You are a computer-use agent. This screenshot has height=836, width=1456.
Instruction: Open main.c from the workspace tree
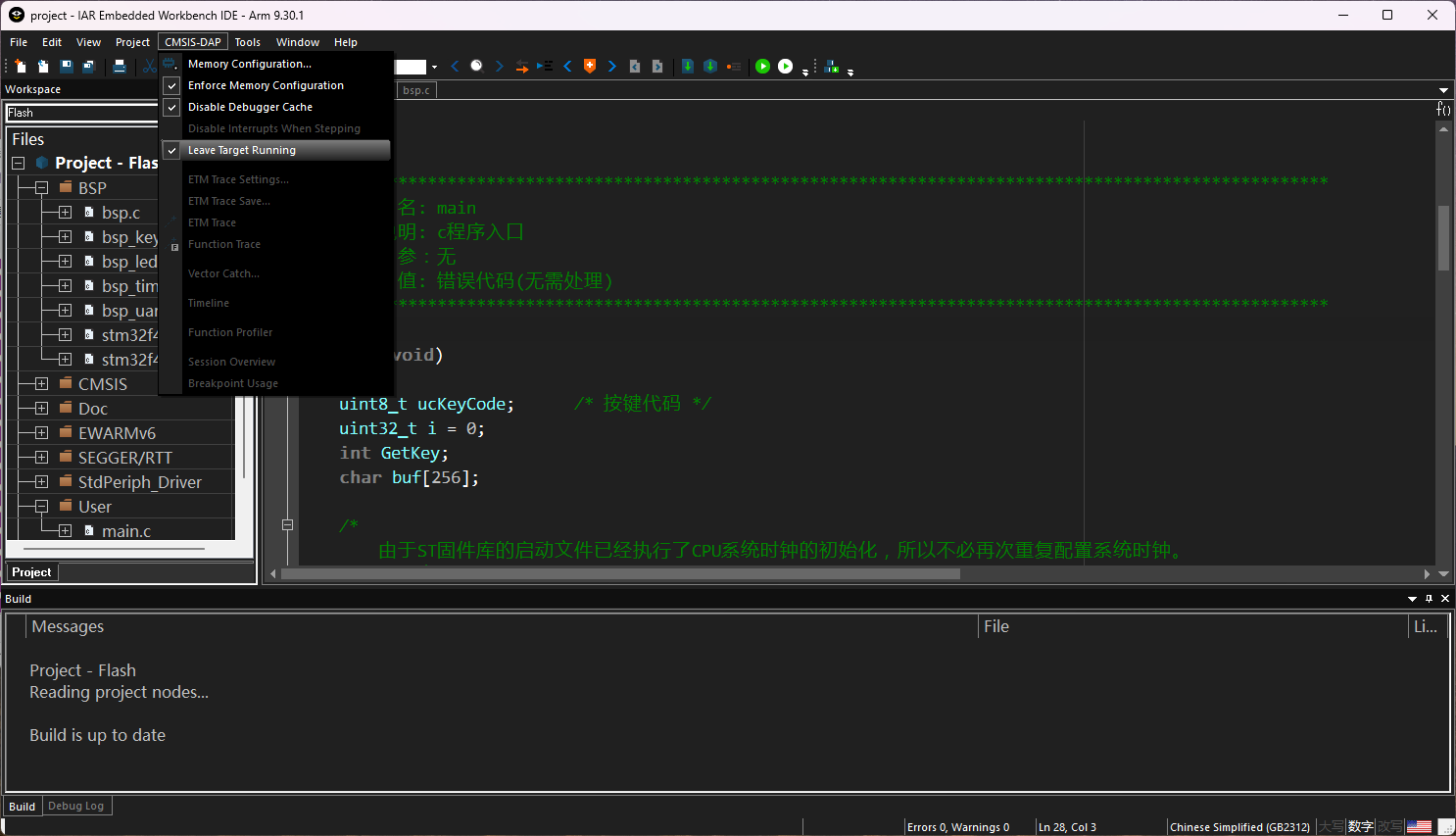(x=126, y=531)
